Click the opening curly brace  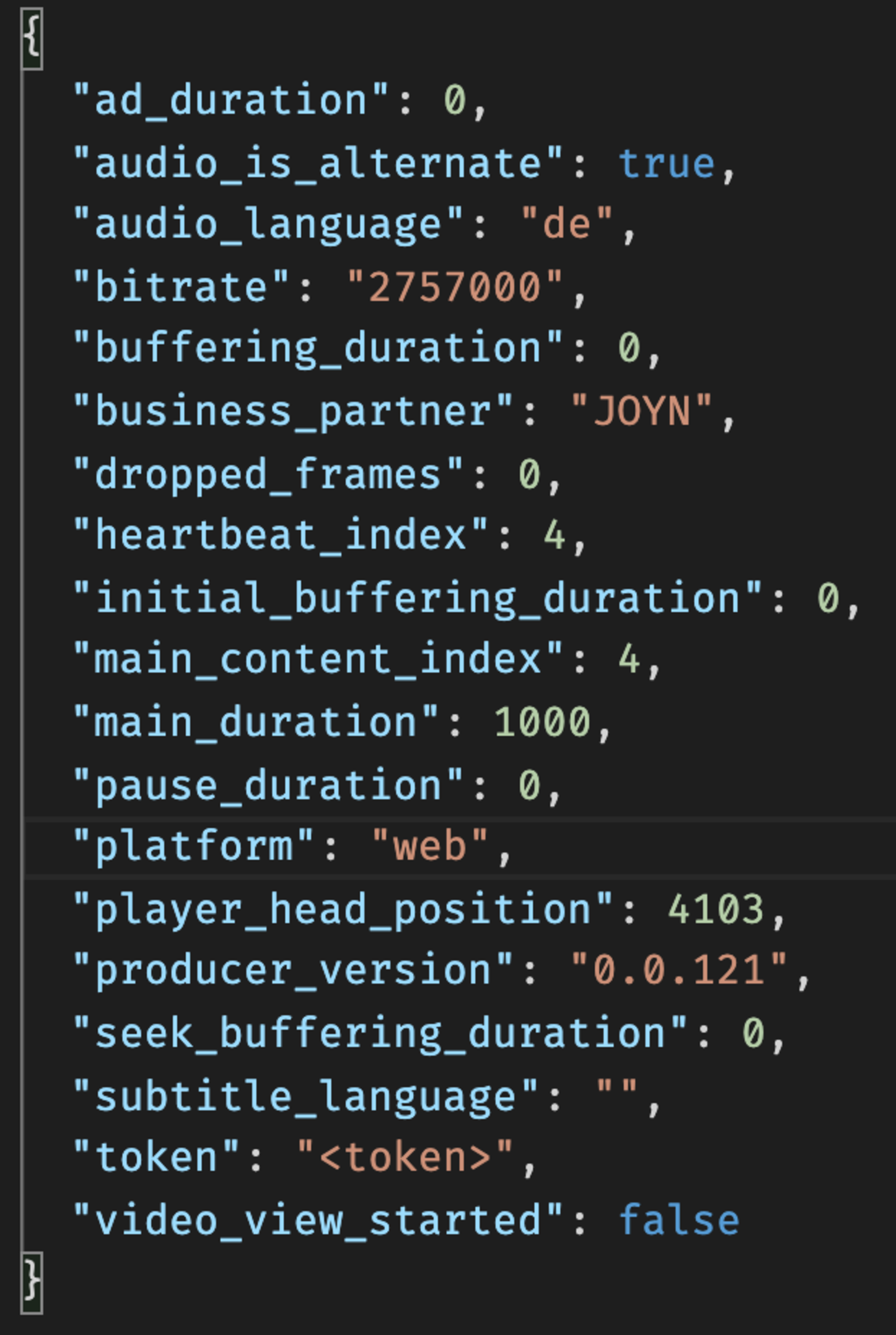coord(32,38)
